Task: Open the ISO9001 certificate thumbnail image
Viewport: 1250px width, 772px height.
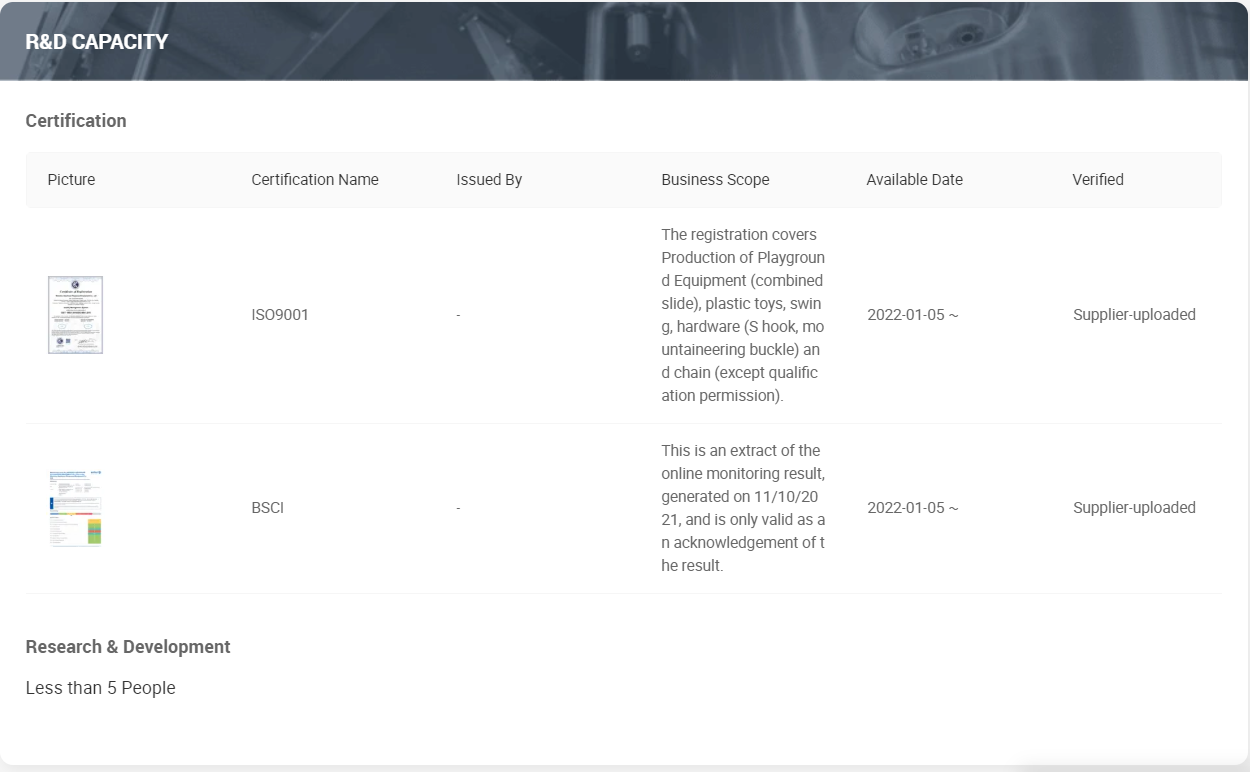Action: click(75, 315)
